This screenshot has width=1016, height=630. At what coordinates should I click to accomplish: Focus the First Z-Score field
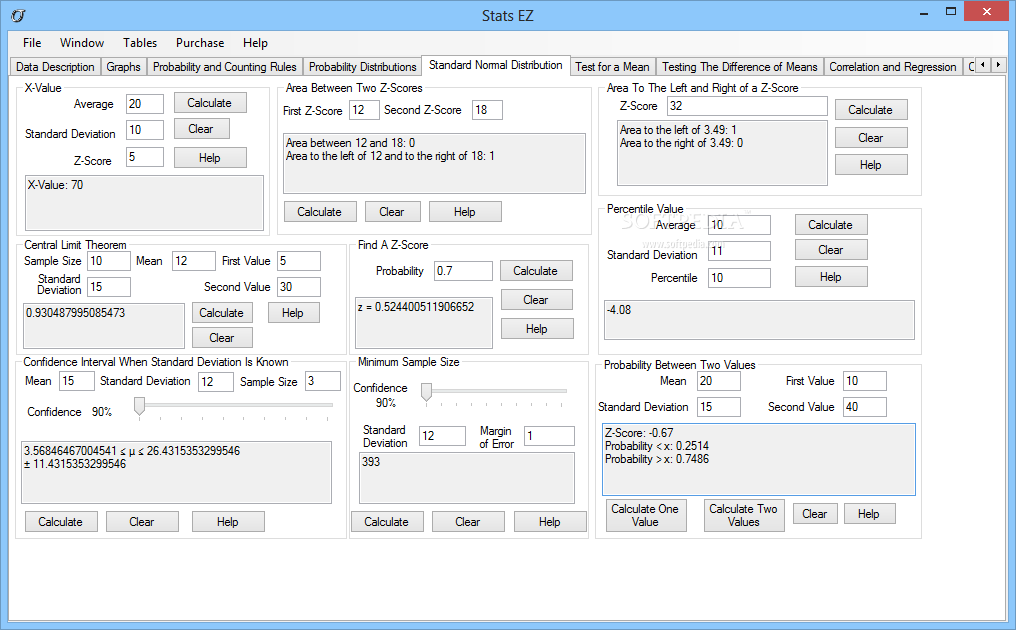[x=364, y=110]
